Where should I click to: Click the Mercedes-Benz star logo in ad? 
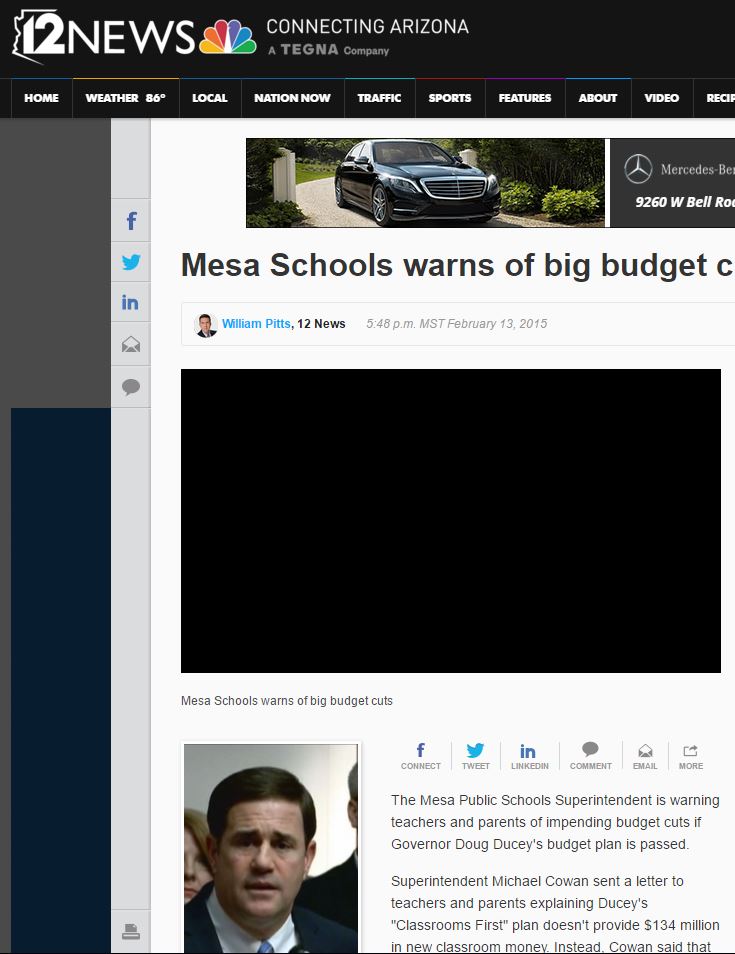click(638, 169)
